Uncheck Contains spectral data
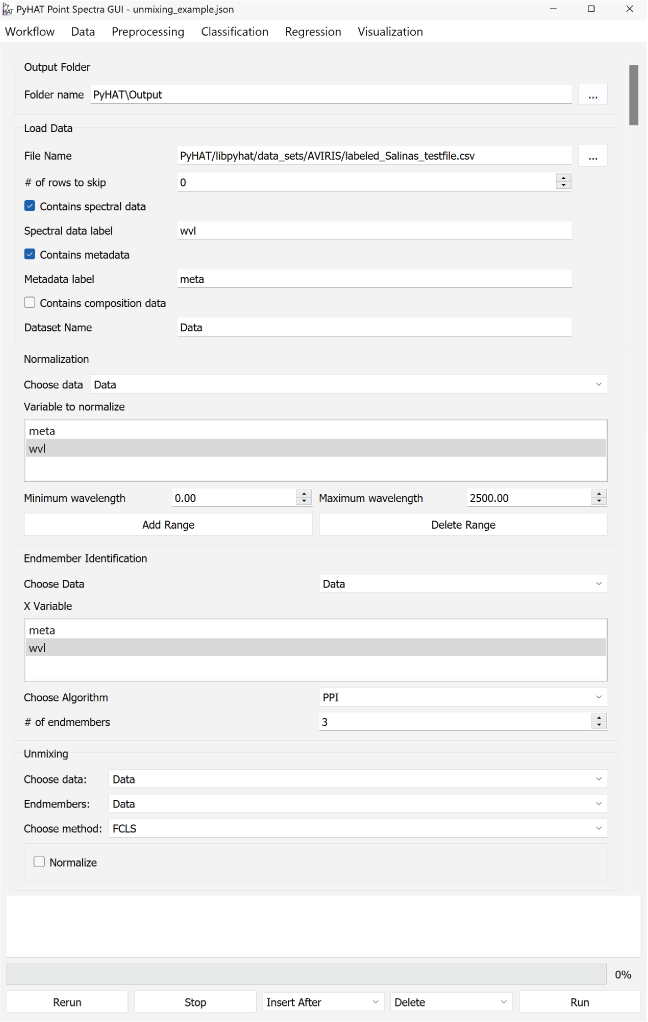Screen dimensions: 648x1022 coord(30,206)
